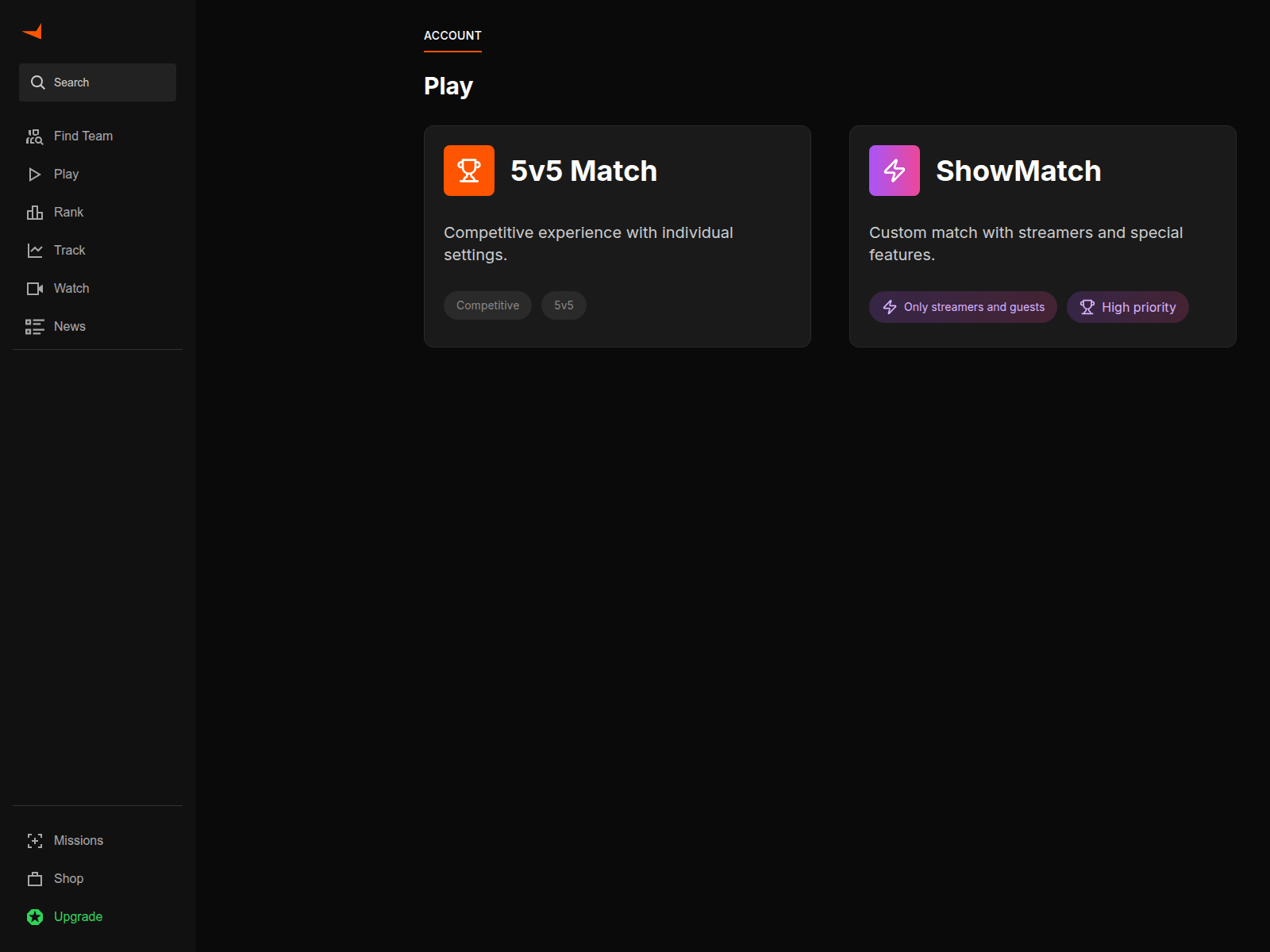Click the Rank podium icon
Screen dimensions: 1270x952
34,213
